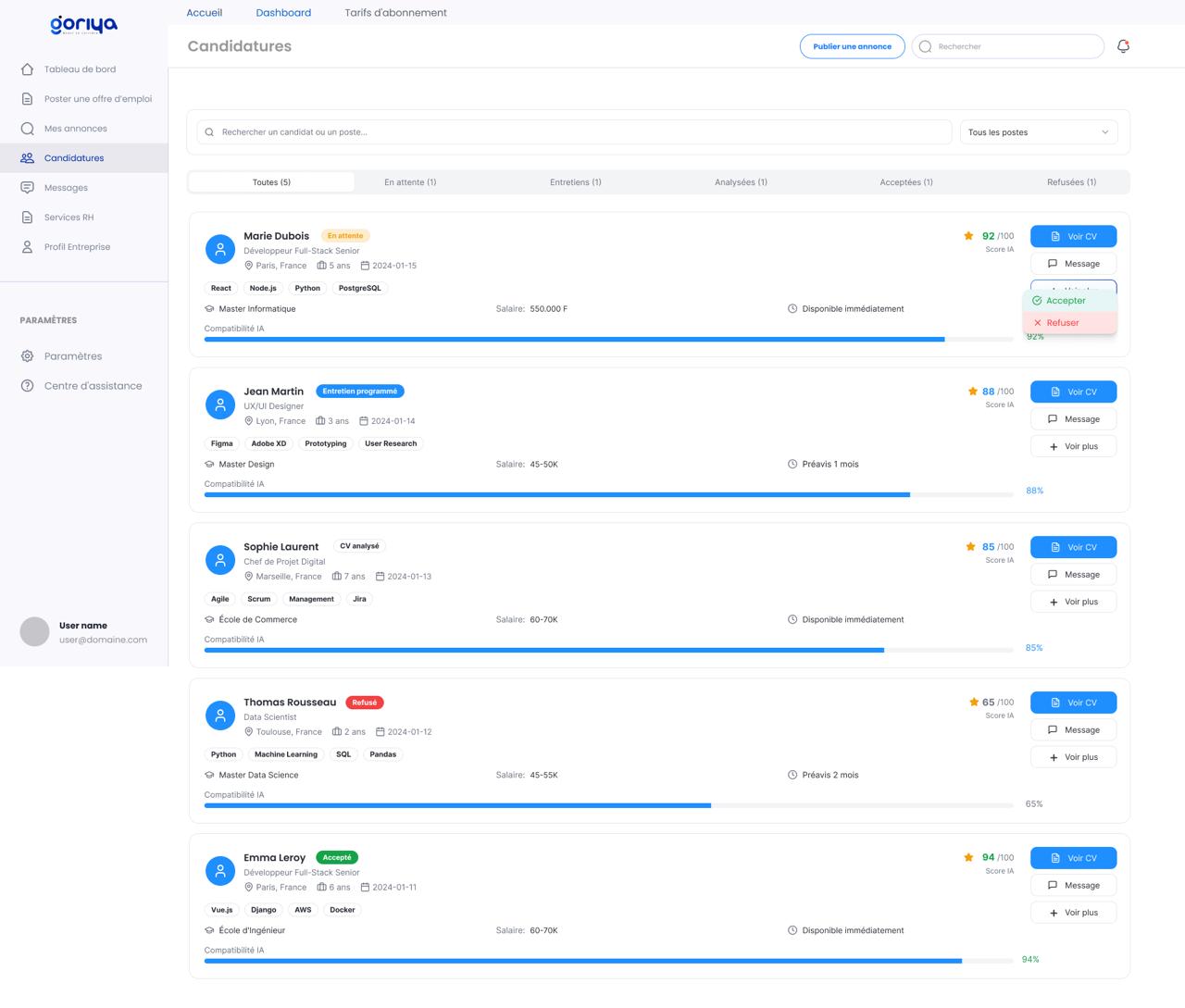This screenshot has width=1185, height=1008.
Task: Expand Voir plus on Sophie Laurent's card
Action: coord(1074,602)
